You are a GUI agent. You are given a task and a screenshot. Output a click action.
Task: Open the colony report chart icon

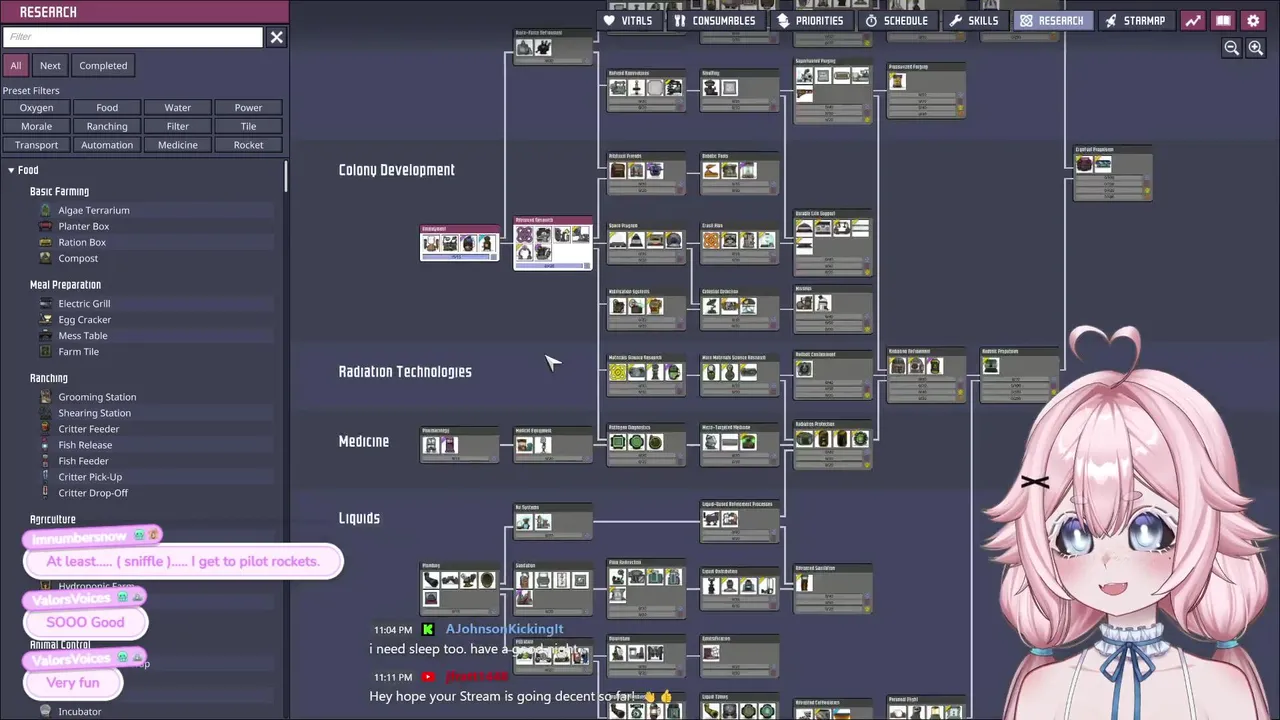click(x=1193, y=20)
